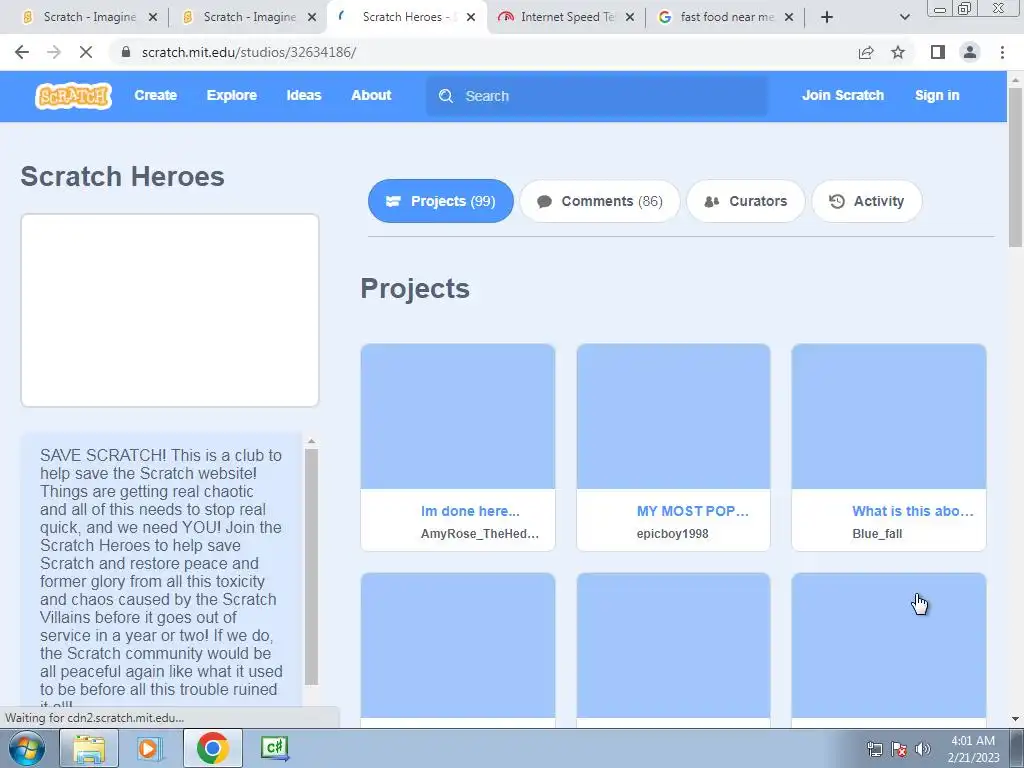Open Blue_fall author profile
Image resolution: width=1024 pixels, height=768 pixels.
click(x=877, y=534)
